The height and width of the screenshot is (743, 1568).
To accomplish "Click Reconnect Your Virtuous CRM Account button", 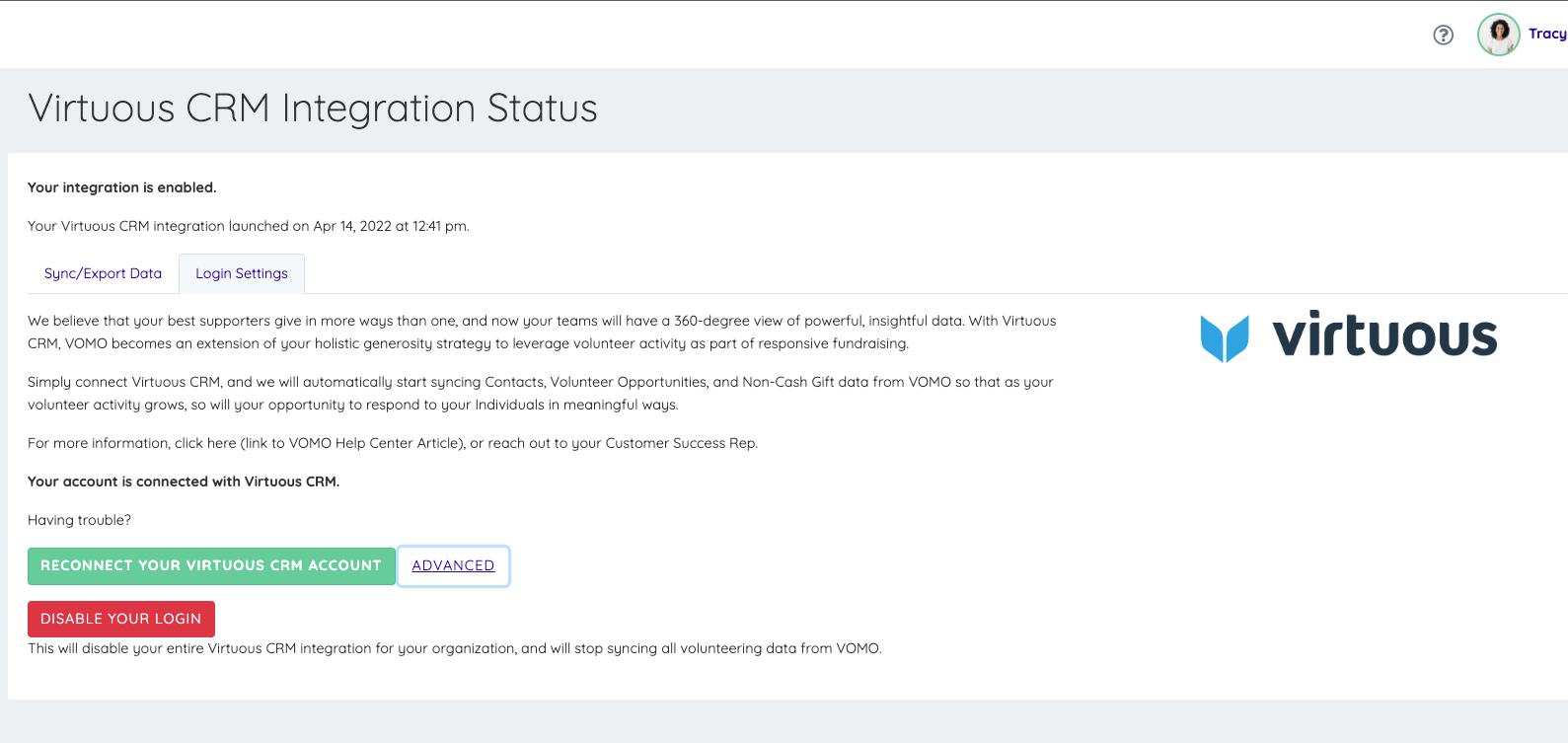I will coord(211,565).
